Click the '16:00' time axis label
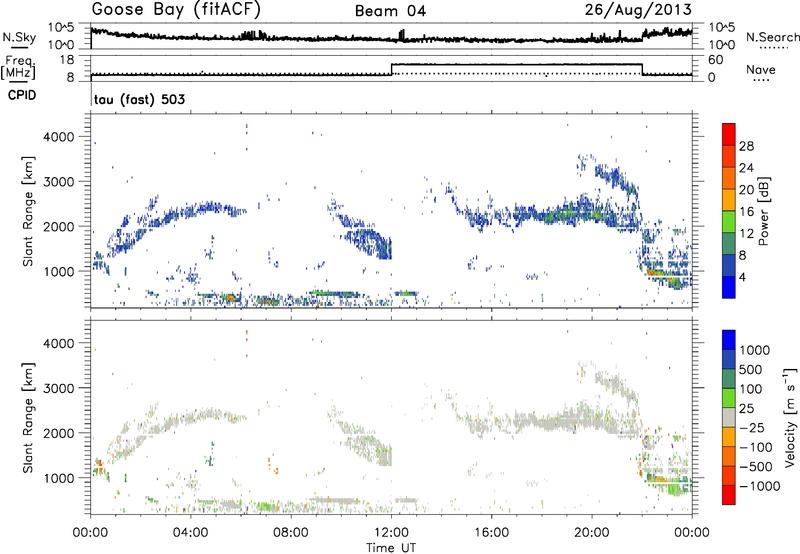The width and height of the screenshot is (800, 554). [x=491, y=533]
